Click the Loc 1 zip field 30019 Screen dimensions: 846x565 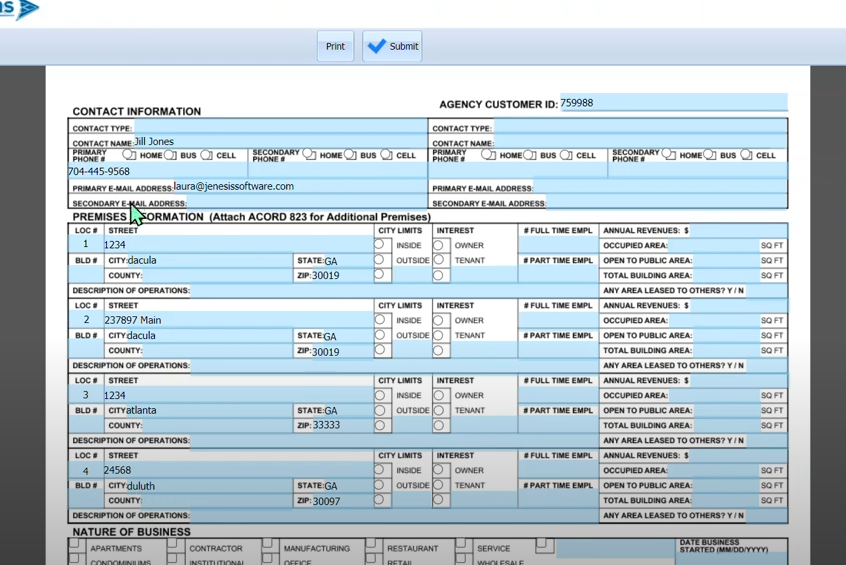342,275
